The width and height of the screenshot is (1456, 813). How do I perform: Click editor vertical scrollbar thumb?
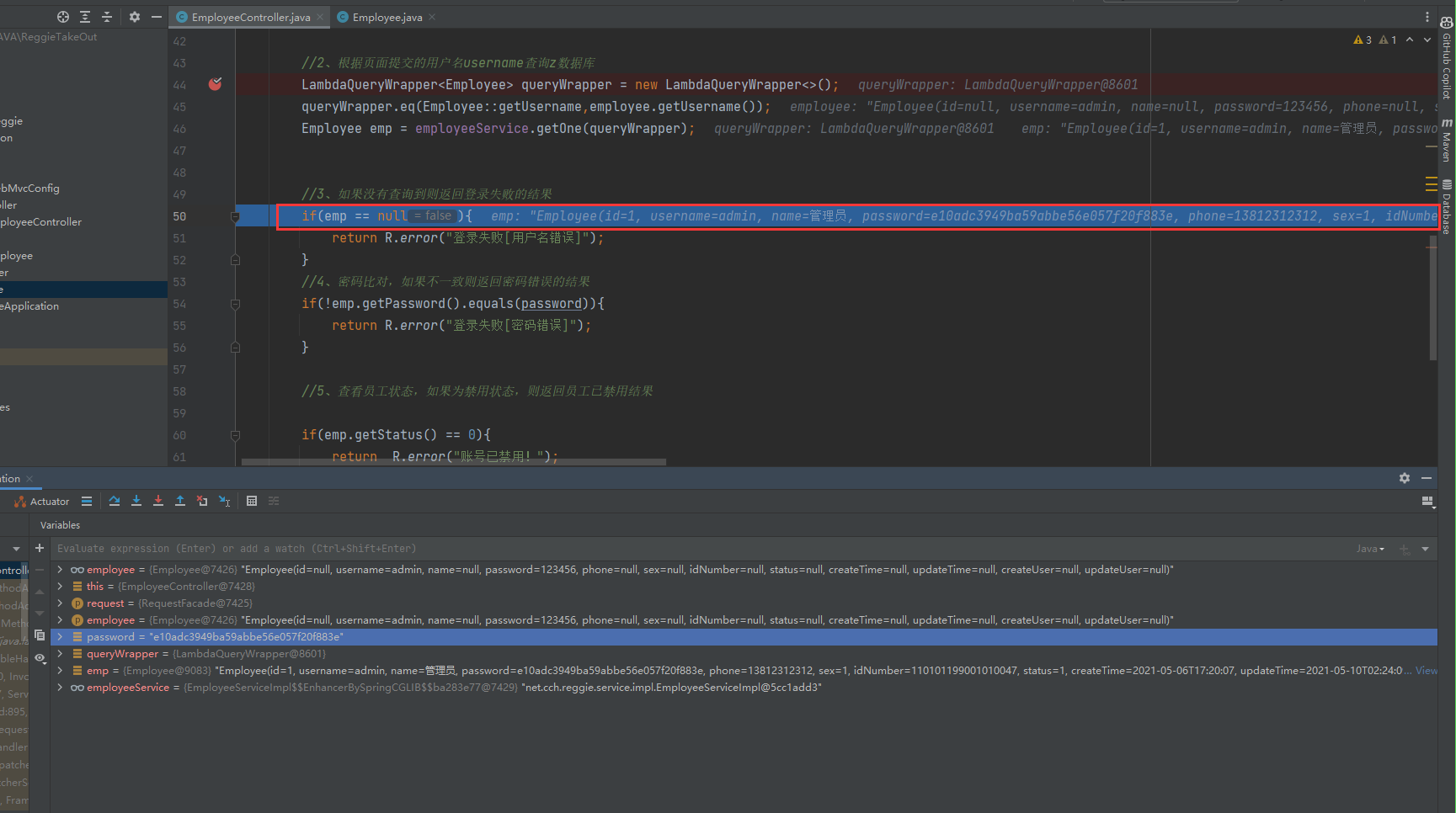point(1432,296)
